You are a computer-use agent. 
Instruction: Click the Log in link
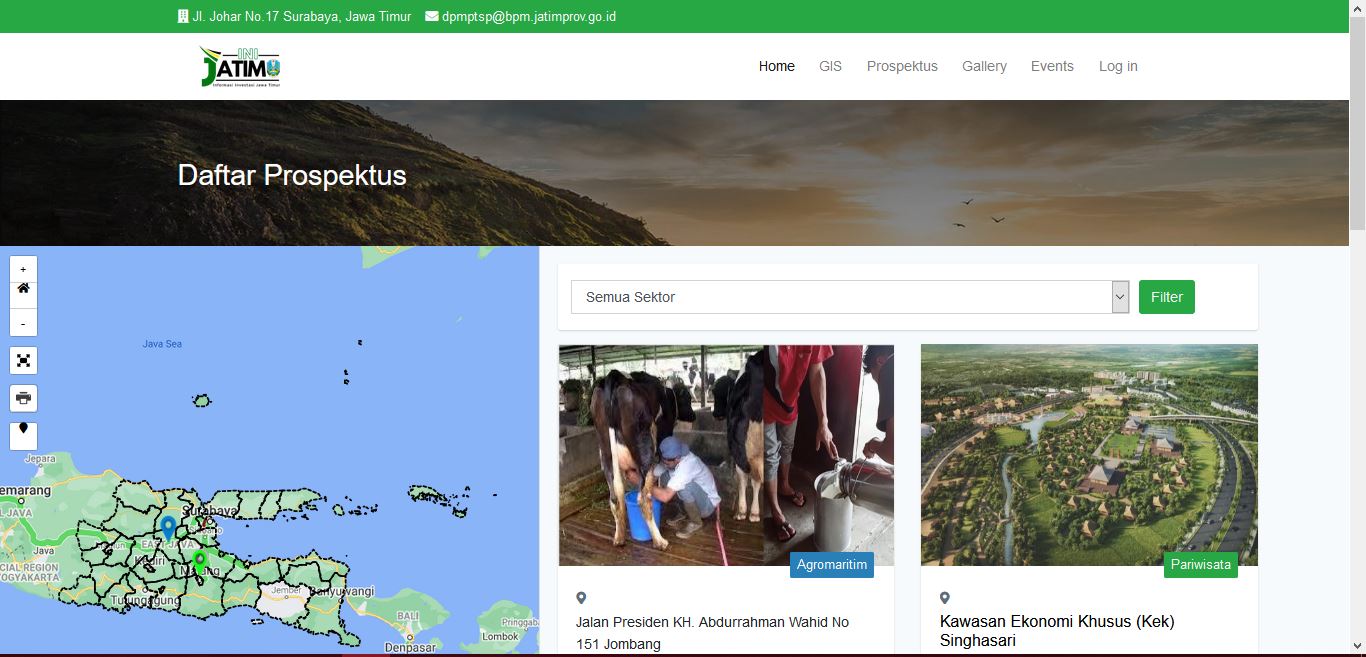(x=1118, y=66)
